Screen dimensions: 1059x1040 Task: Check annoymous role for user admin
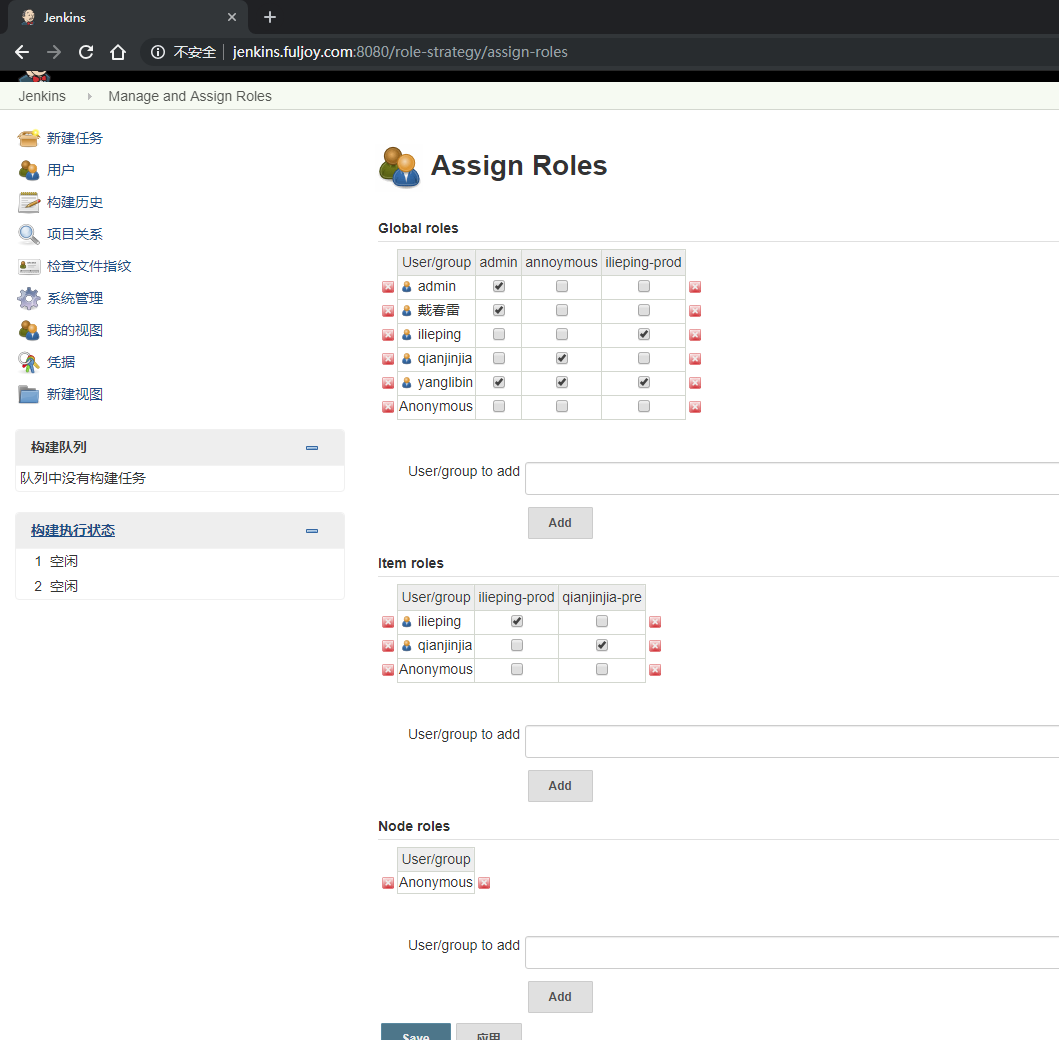tap(562, 286)
